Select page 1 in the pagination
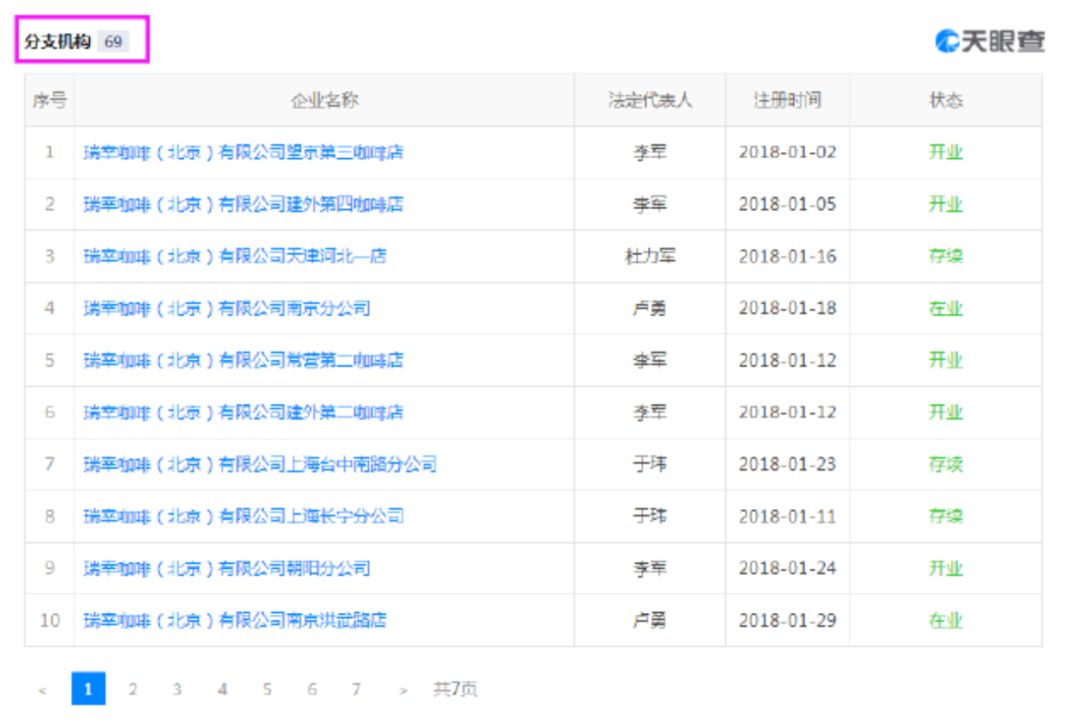The height and width of the screenshot is (727, 1080). tap(88, 688)
